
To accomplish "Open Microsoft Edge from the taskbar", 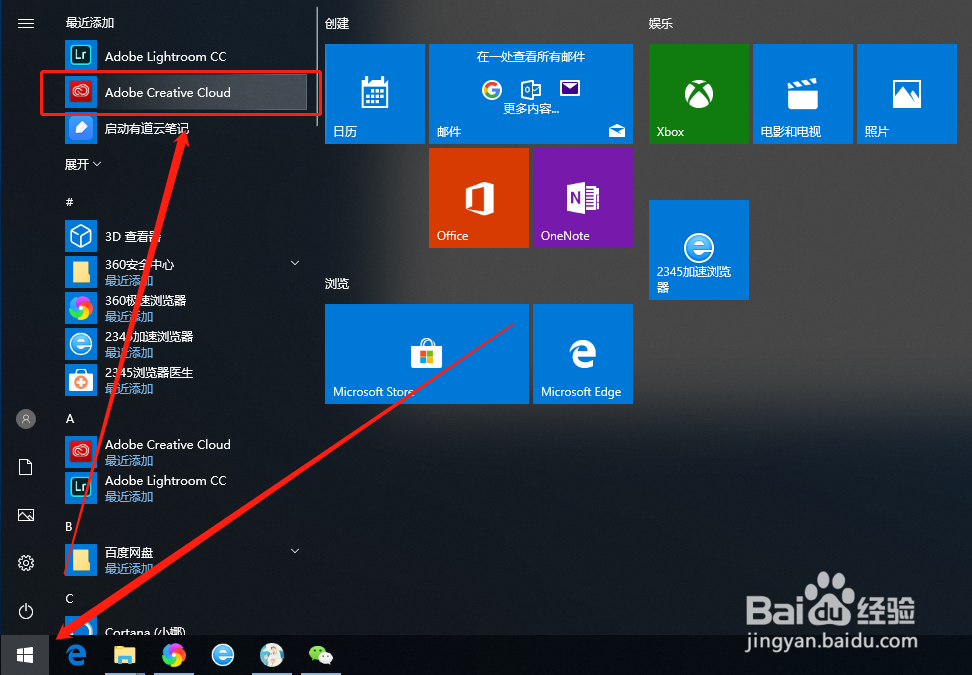I will 76,655.
